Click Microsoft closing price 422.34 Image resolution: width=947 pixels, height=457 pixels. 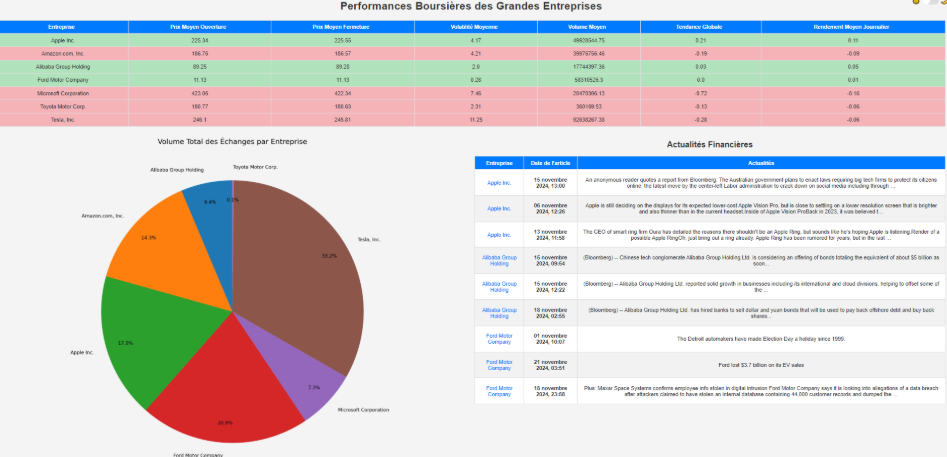[342, 94]
